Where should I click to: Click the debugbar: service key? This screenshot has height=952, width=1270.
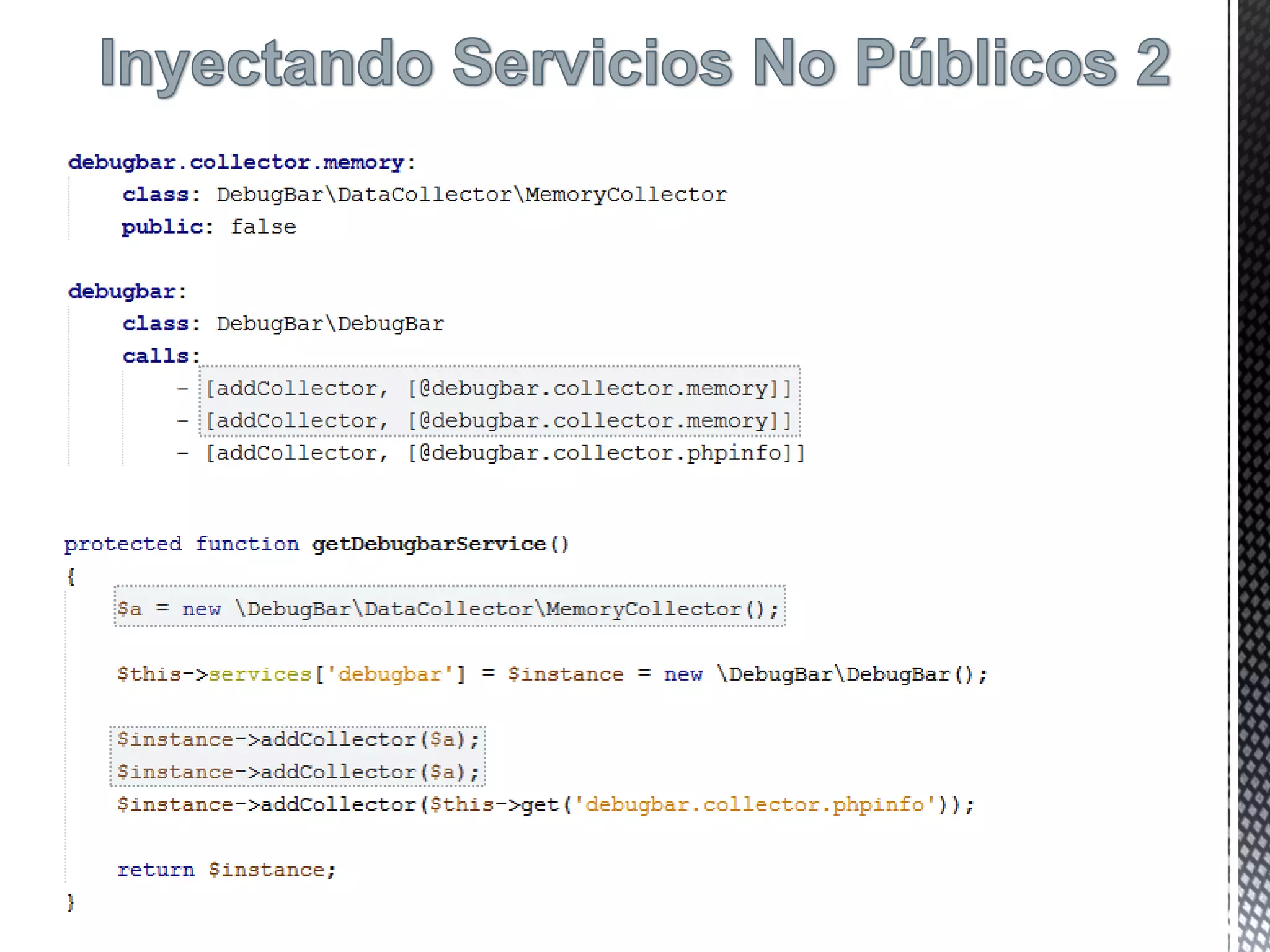128,291
